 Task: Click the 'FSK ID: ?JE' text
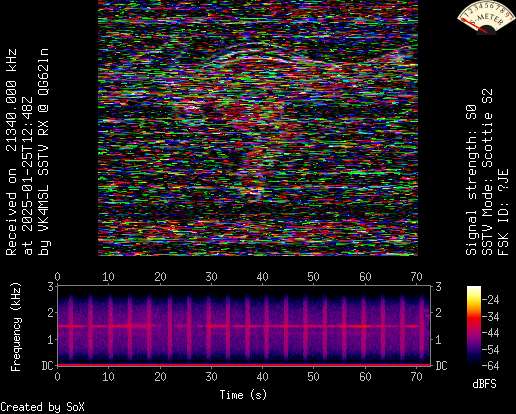[503, 212]
